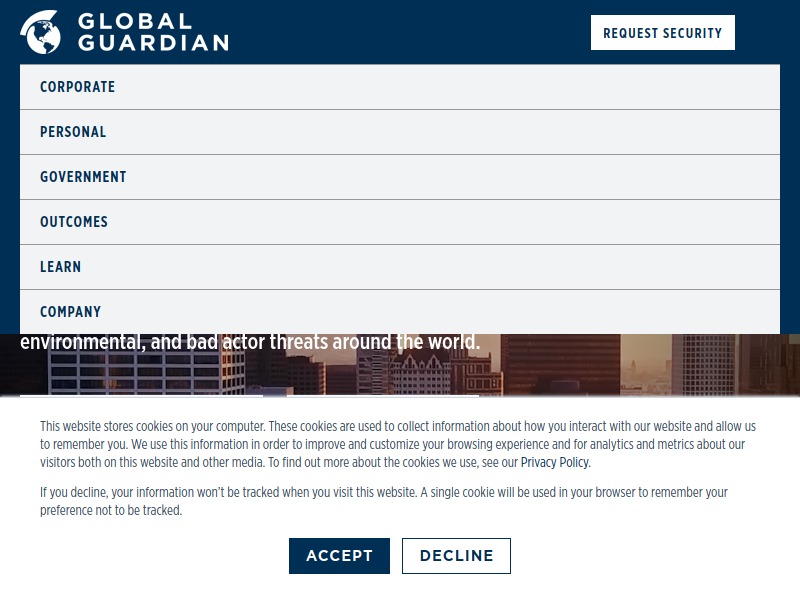Expand the Learn menu section
The width and height of the screenshot is (800, 600).
[x=61, y=267]
